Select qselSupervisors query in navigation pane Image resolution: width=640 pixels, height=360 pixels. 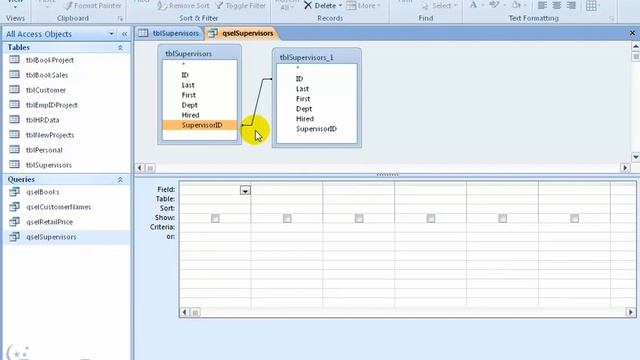(x=66, y=237)
